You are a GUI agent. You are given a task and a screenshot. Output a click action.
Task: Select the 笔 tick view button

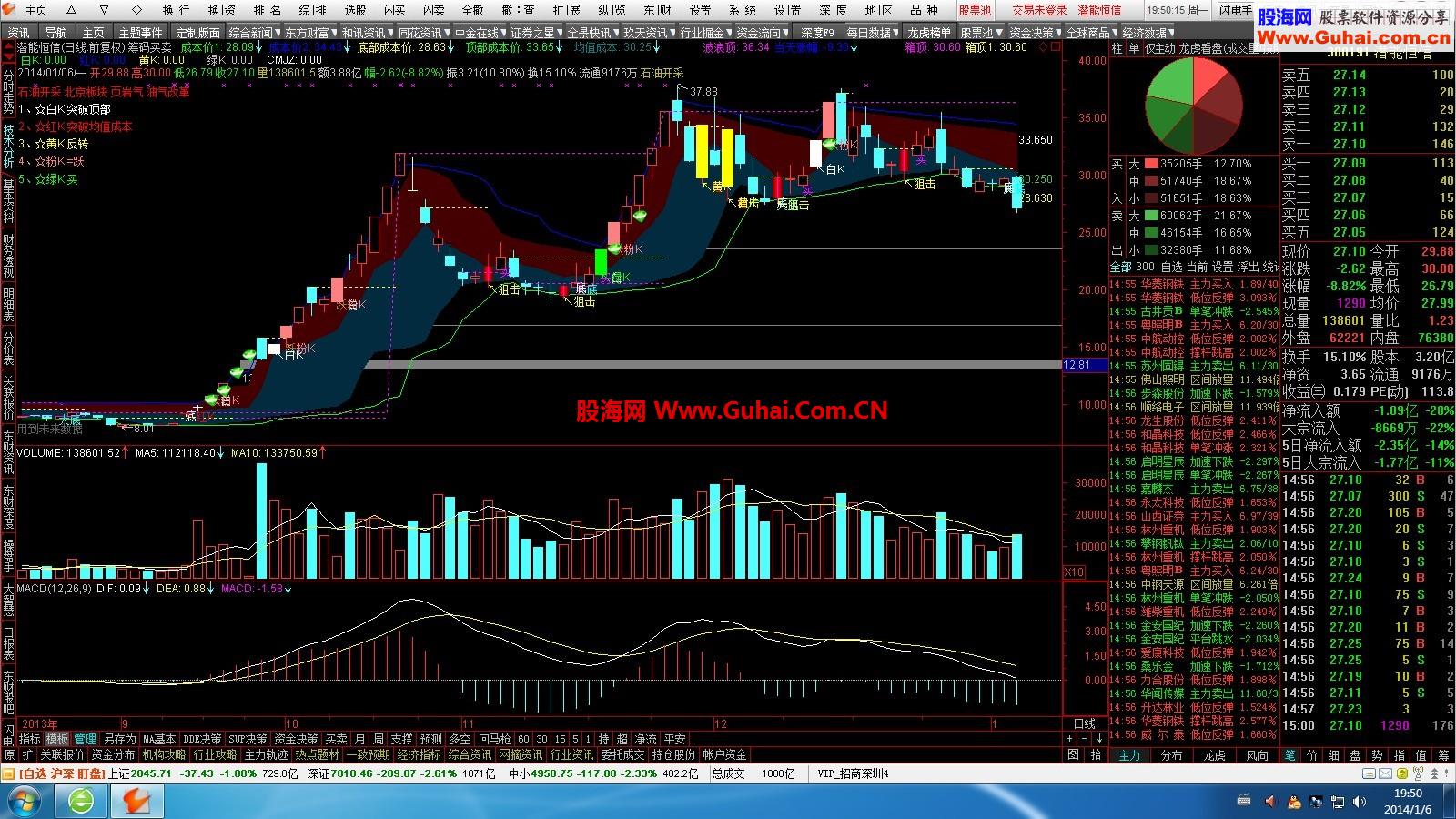1290,755
